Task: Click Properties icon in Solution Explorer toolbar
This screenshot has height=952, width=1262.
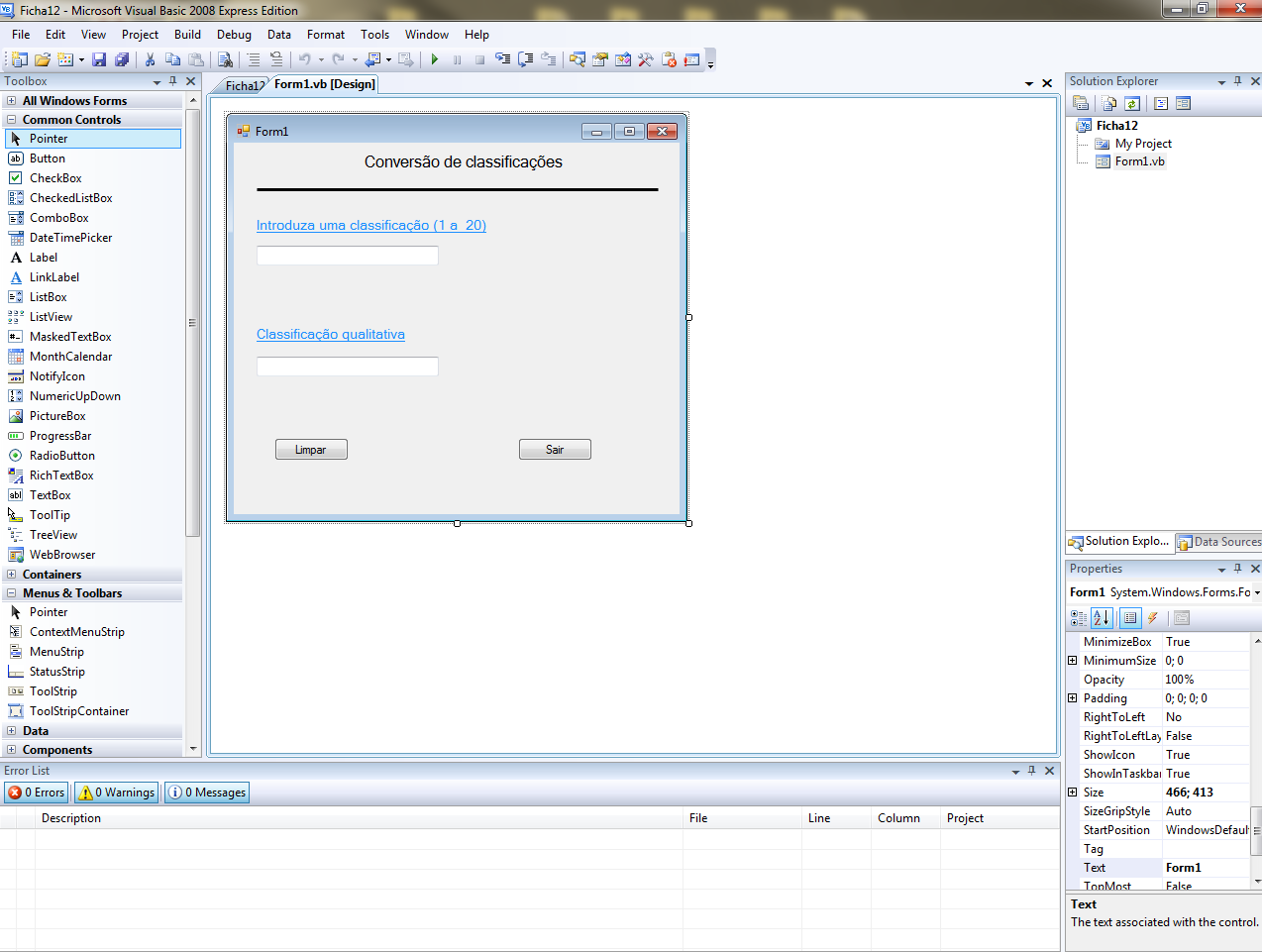Action: [x=1081, y=103]
